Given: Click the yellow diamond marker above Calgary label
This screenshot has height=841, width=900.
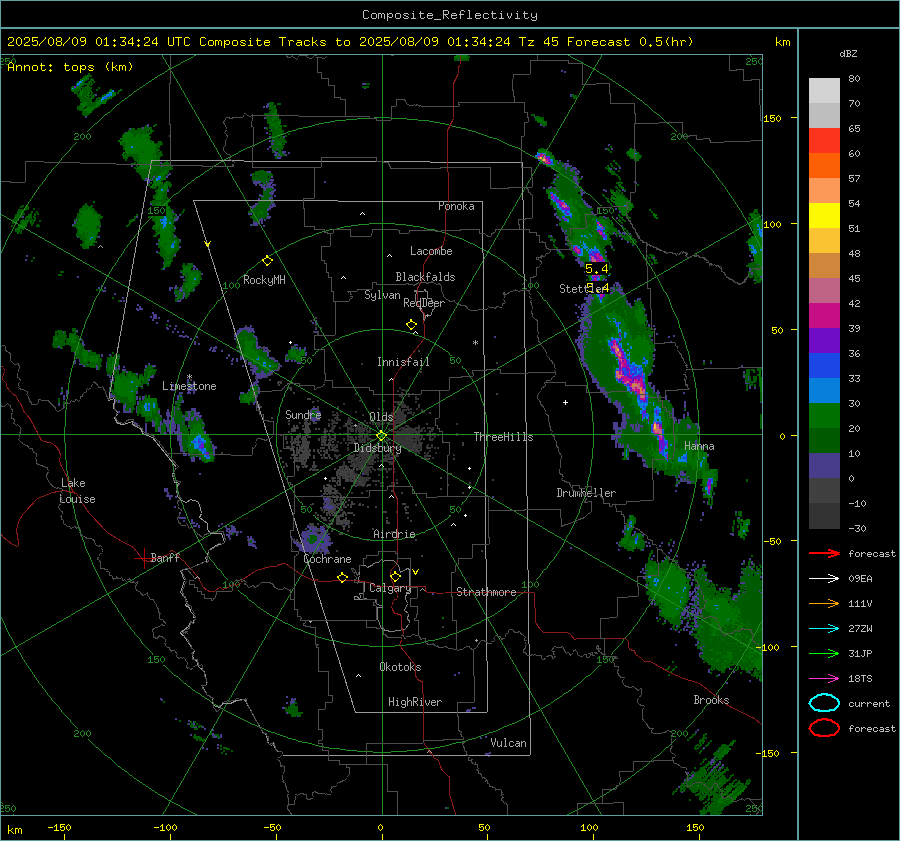Looking at the screenshot, I should (395, 576).
